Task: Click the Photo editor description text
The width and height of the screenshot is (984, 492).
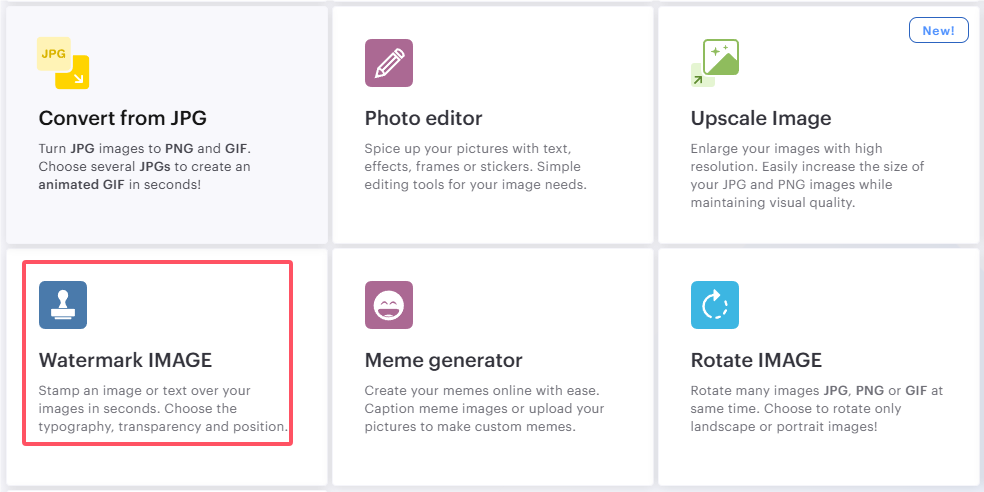Action: pyautogui.click(x=475, y=166)
